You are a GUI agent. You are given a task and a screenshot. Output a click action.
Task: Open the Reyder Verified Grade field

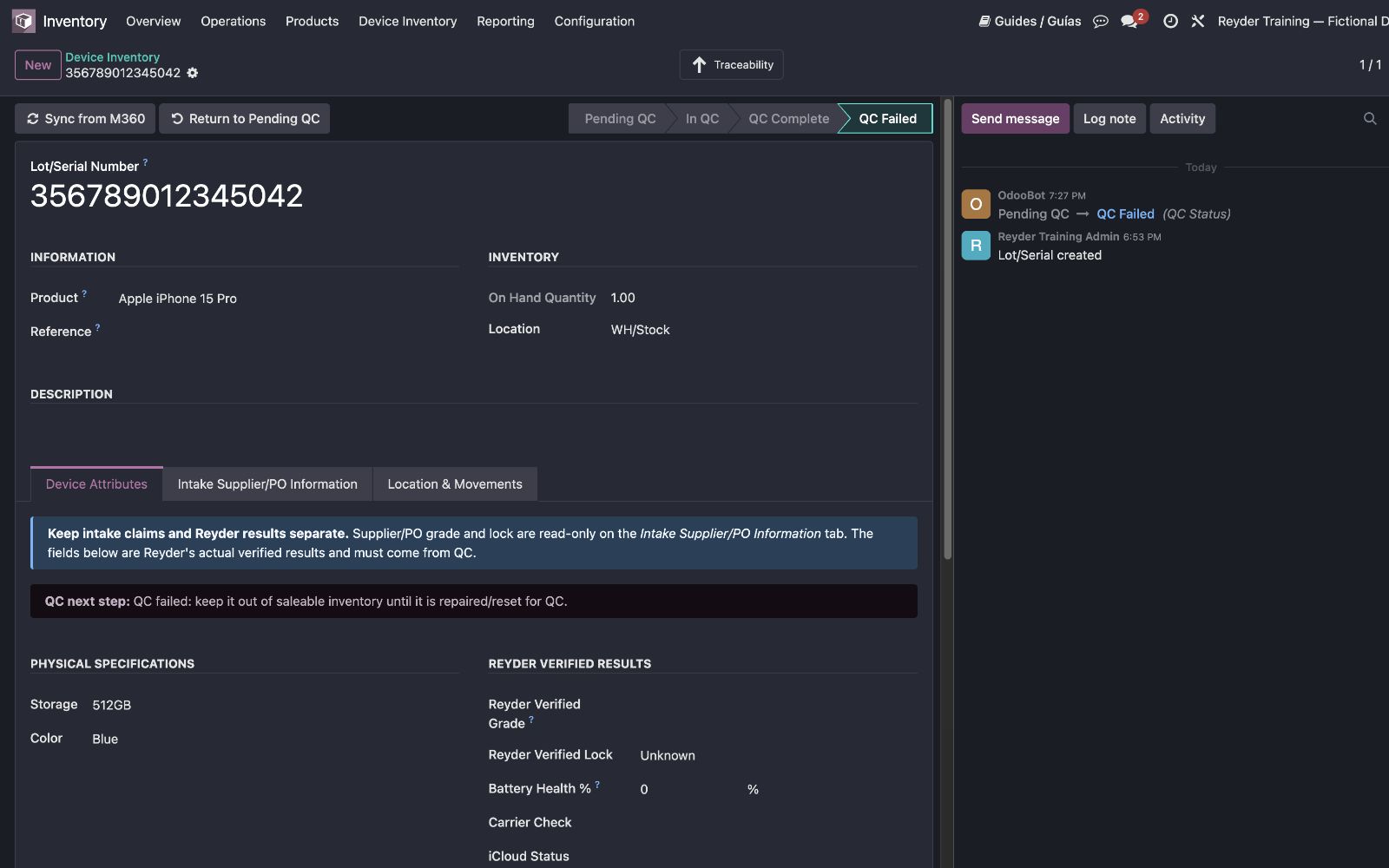coord(778,713)
